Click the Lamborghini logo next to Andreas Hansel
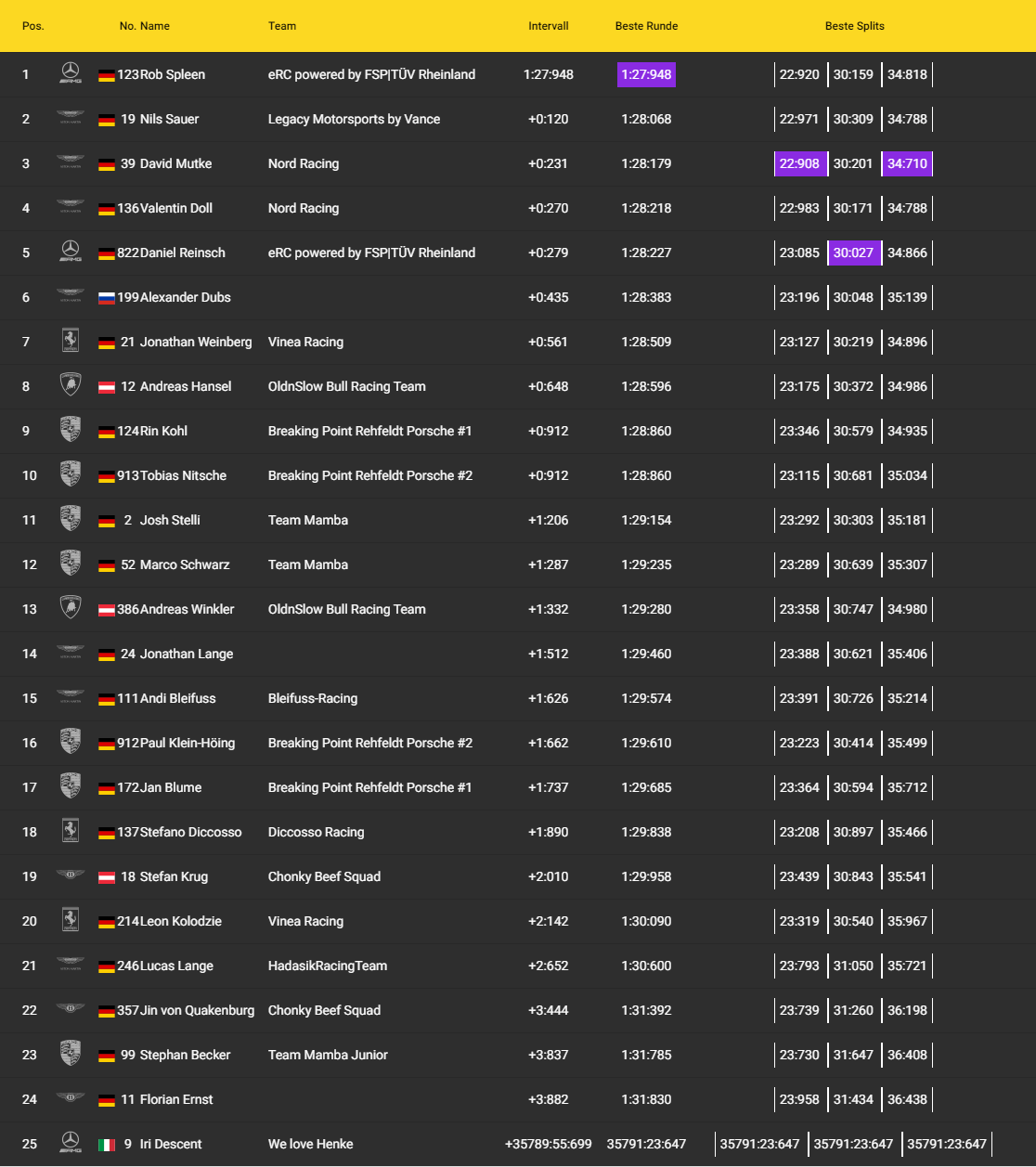The image size is (1036, 1167). 71,386
